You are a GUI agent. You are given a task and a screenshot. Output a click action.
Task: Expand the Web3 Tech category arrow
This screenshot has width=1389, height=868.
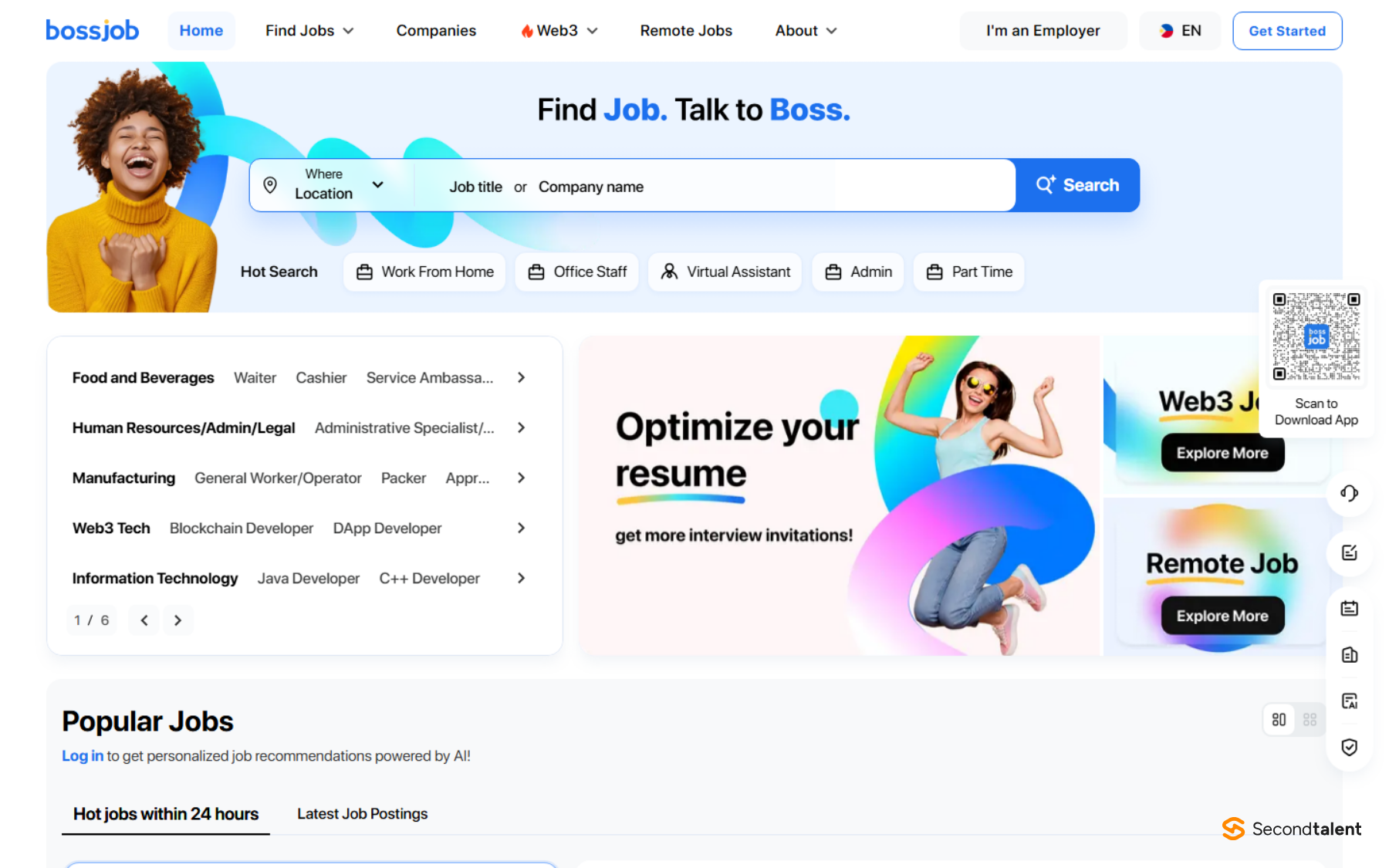point(522,528)
